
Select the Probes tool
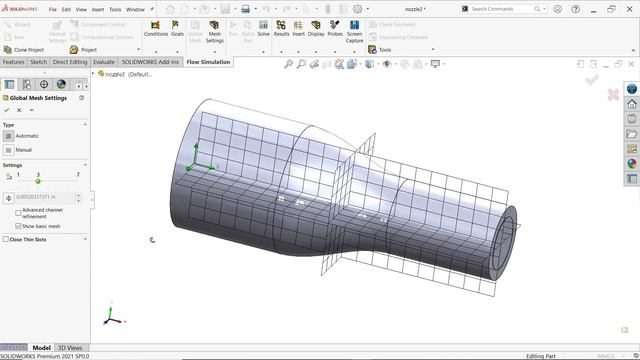click(335, 29)
